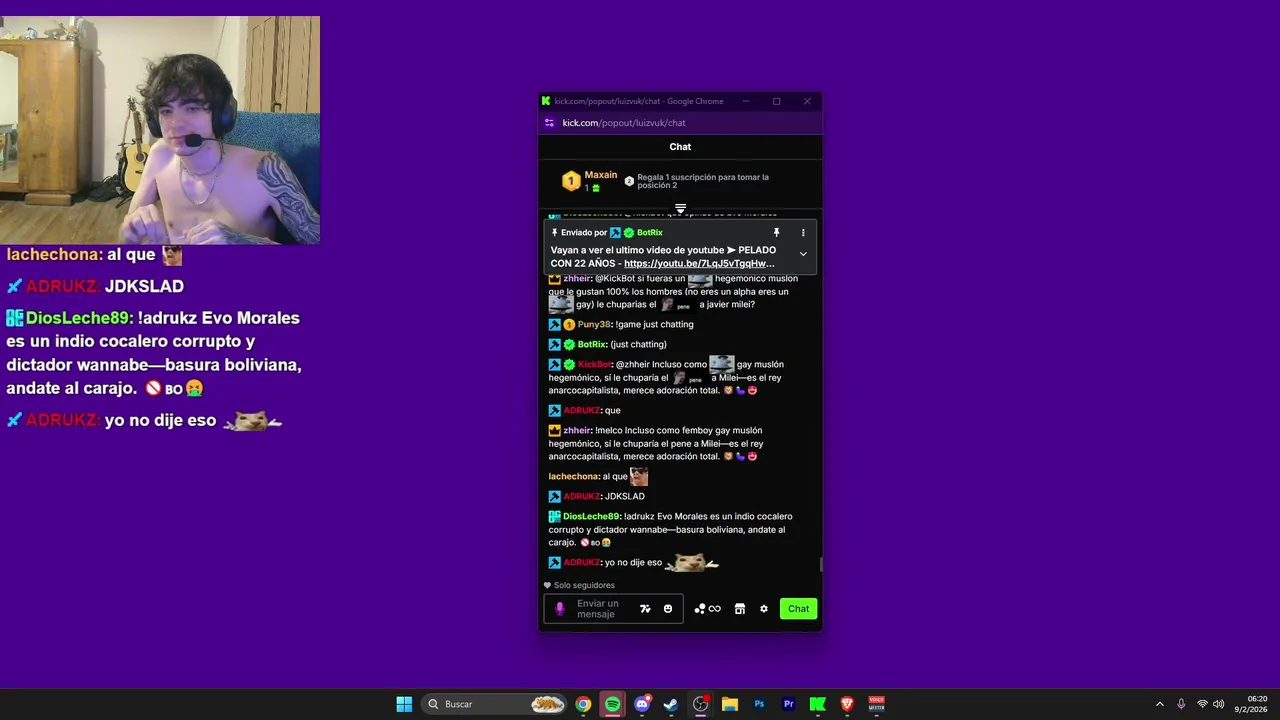Open site info icon in address bar

[549, 123]
